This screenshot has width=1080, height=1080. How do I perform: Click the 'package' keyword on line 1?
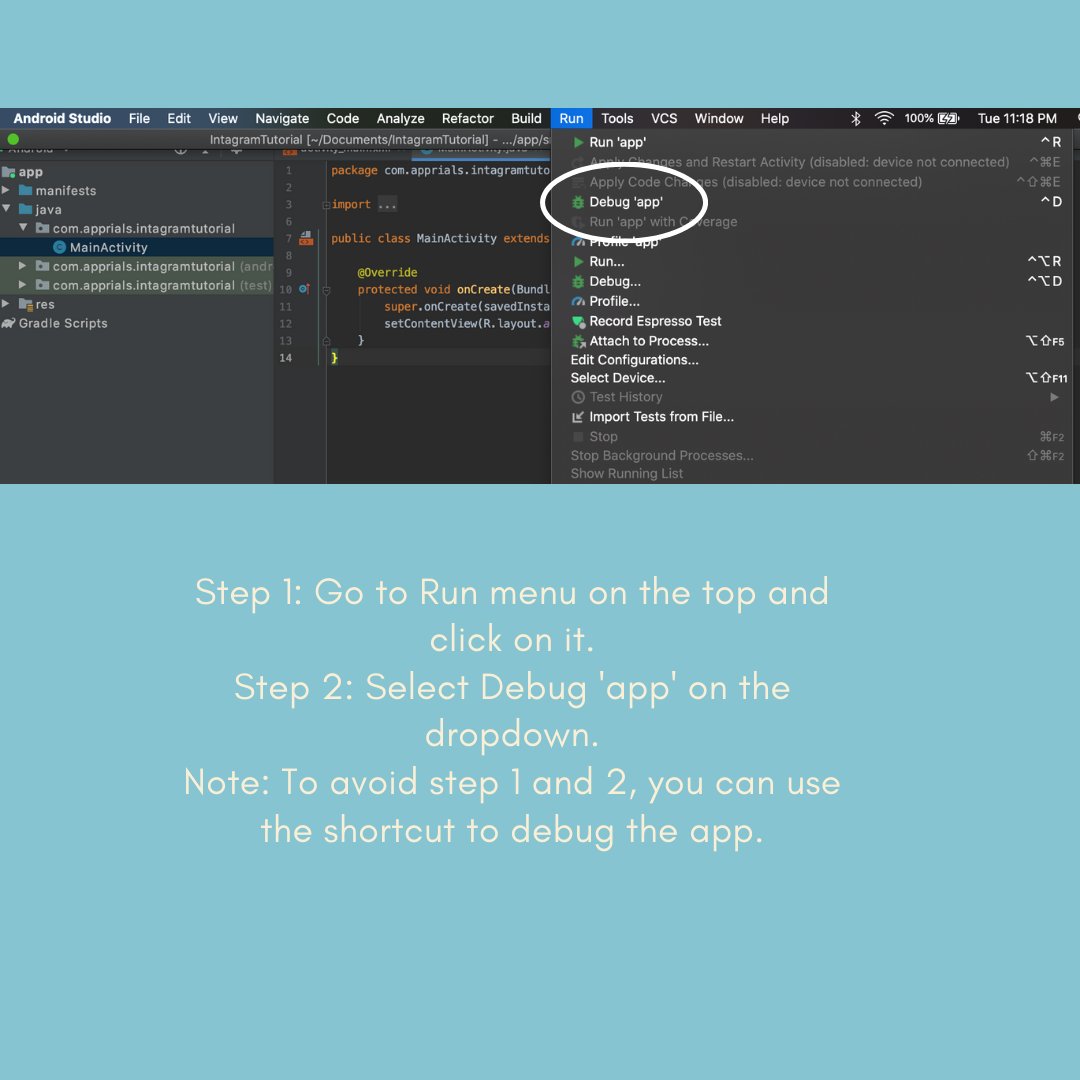pos(354,171)
